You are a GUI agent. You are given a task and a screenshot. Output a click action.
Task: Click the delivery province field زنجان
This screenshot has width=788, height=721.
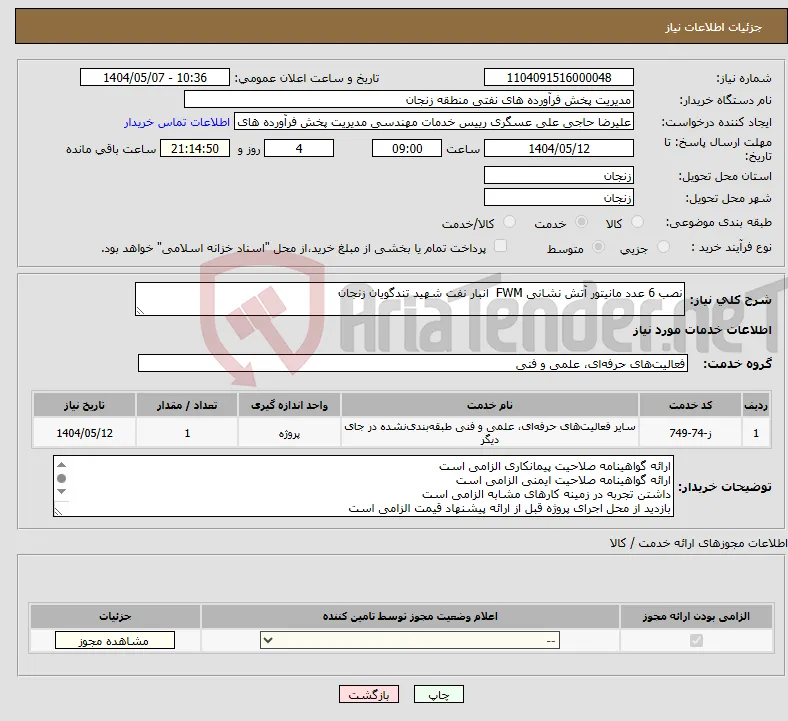(559, 175)
